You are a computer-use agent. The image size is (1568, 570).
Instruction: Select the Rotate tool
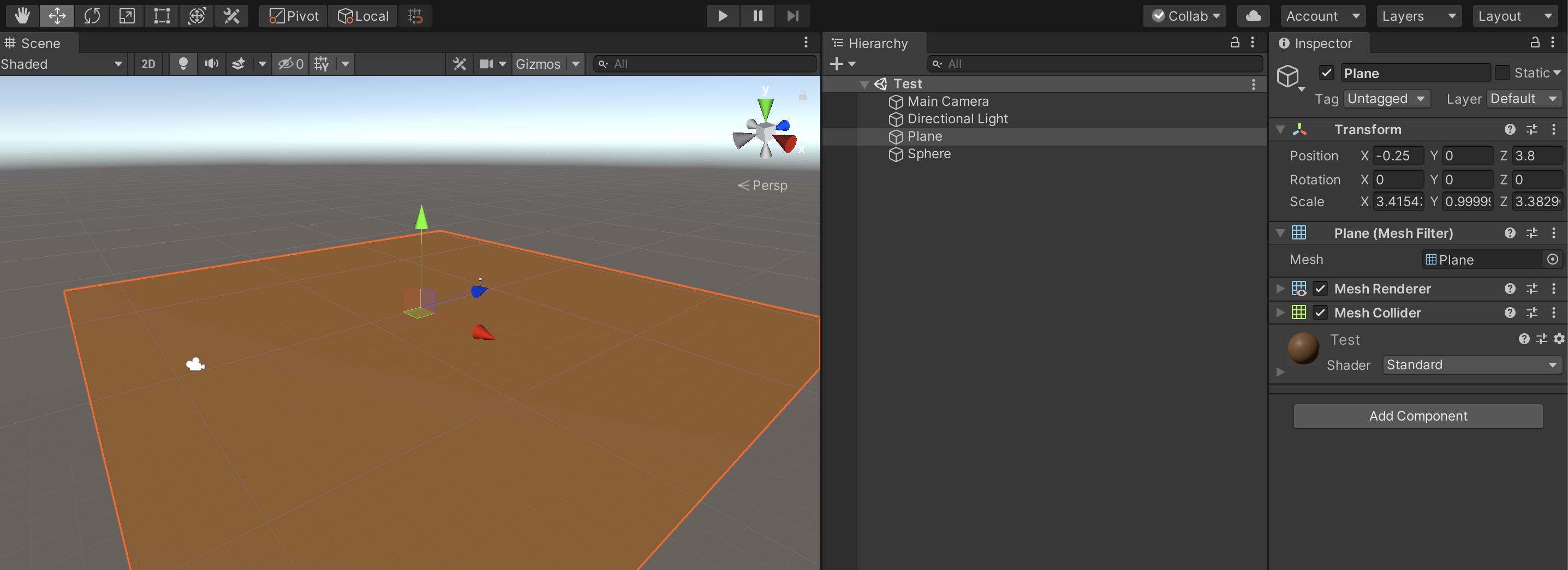pos(92,16)
